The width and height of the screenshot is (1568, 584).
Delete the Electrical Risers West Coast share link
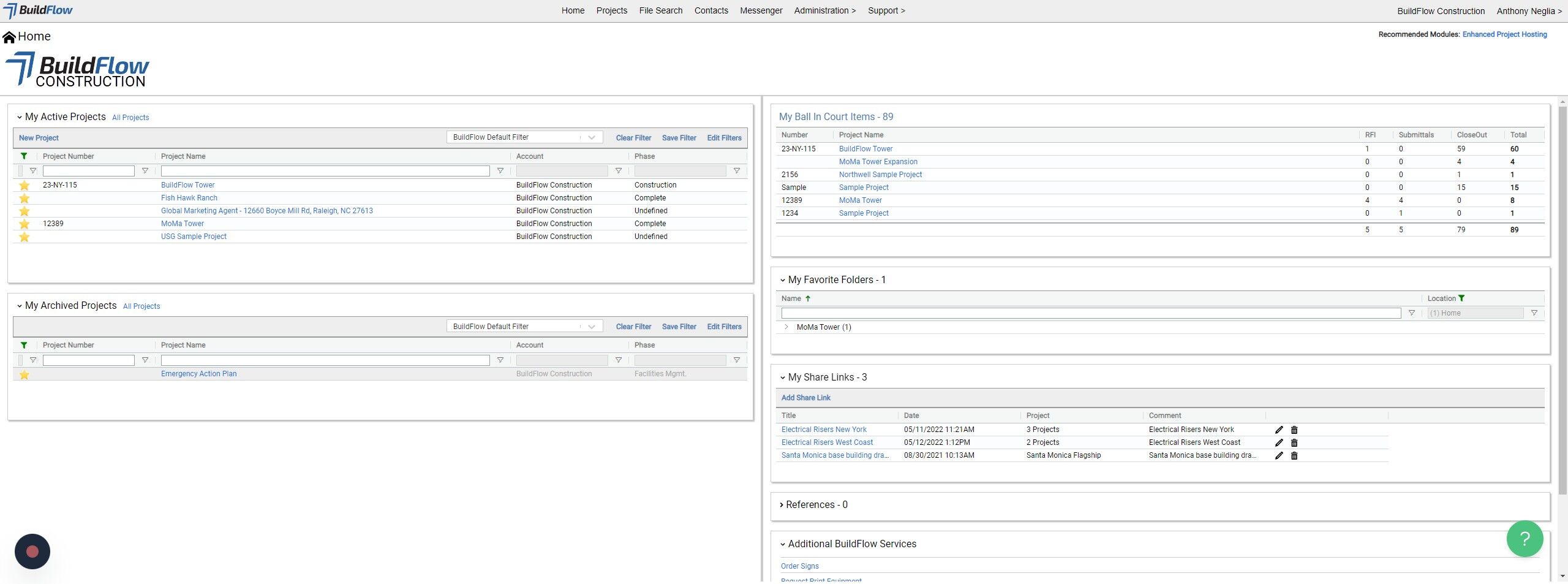click(x=1294, y=443)
